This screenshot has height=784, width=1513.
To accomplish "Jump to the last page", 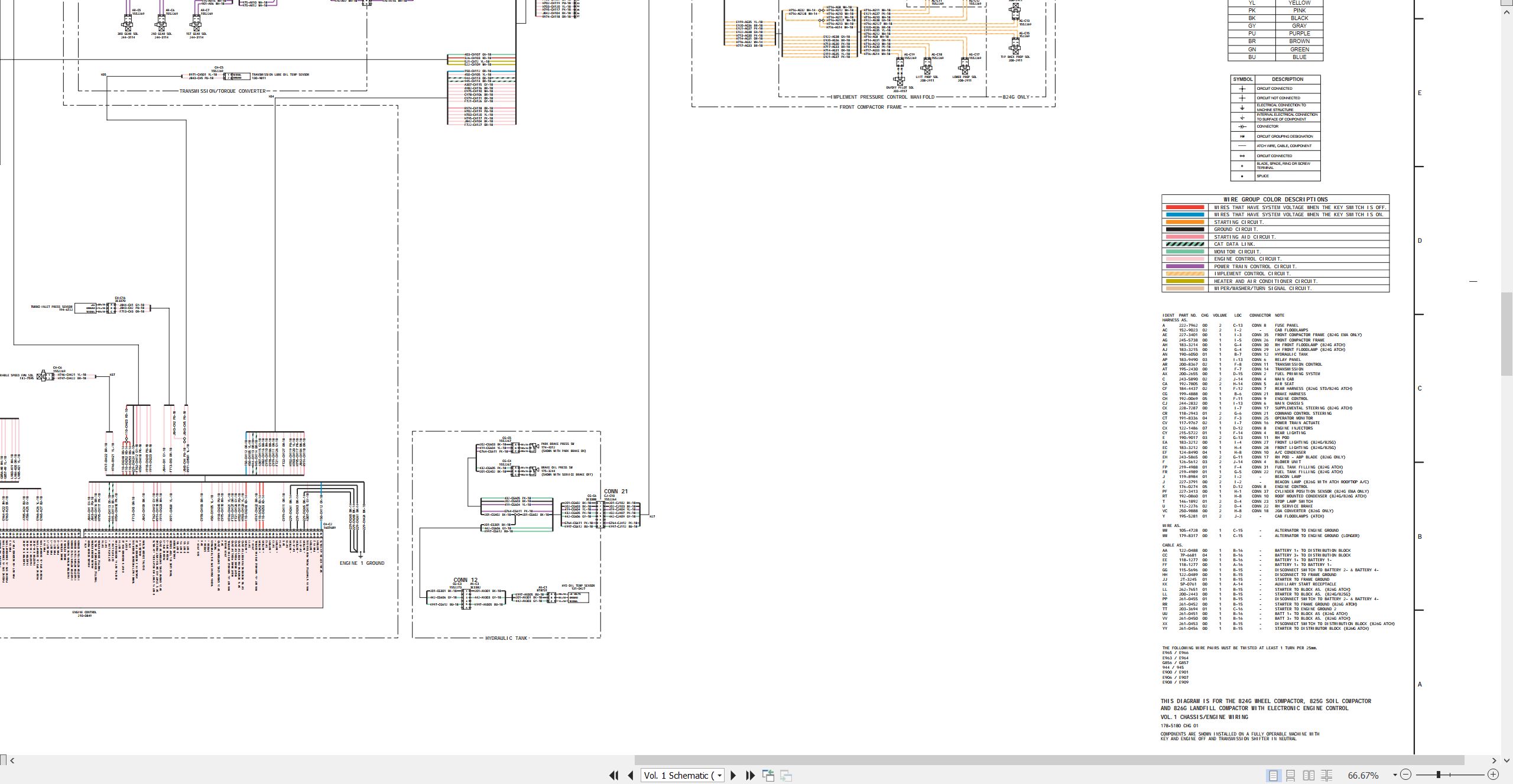I will click(751, 776).
